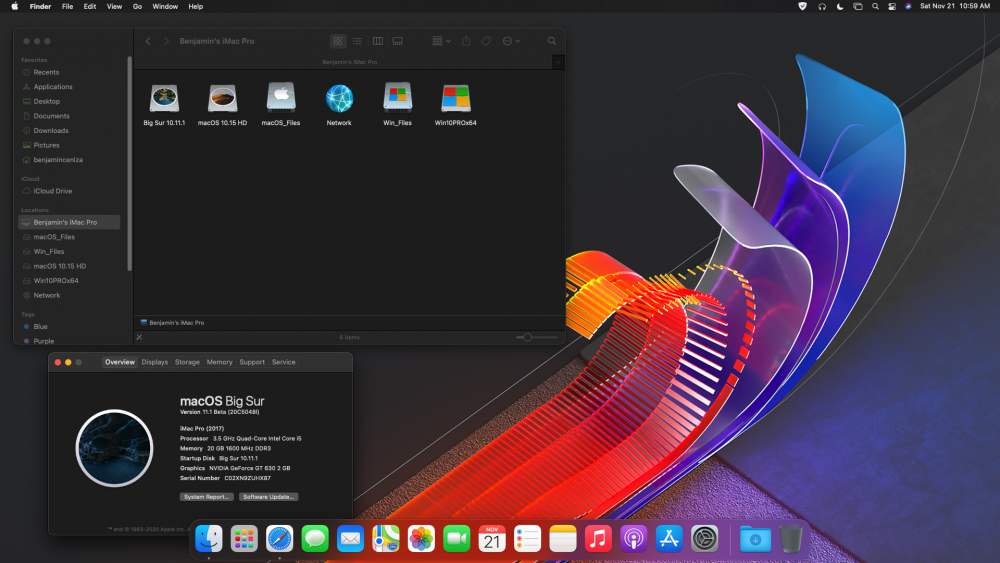
Task: Switch to the Storage tab in About This Mac
Action: pyautogui.click(x=187, y=362)
